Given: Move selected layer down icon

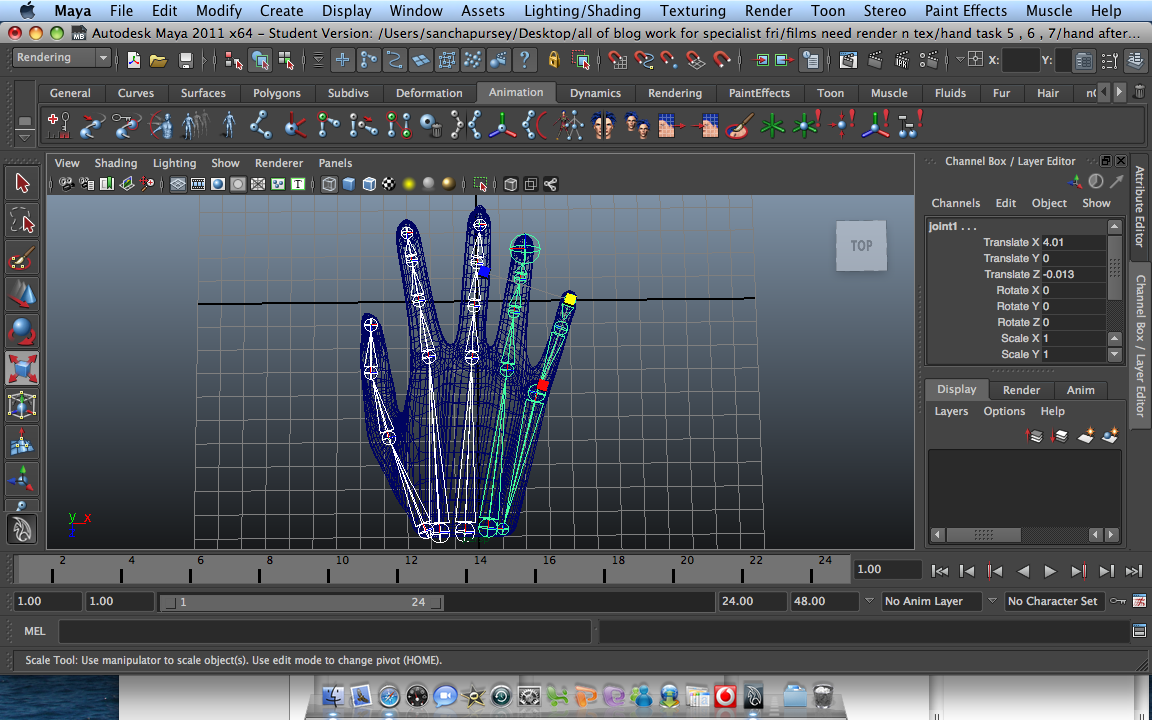Looking at the screenshot, I should point(1059,436).
